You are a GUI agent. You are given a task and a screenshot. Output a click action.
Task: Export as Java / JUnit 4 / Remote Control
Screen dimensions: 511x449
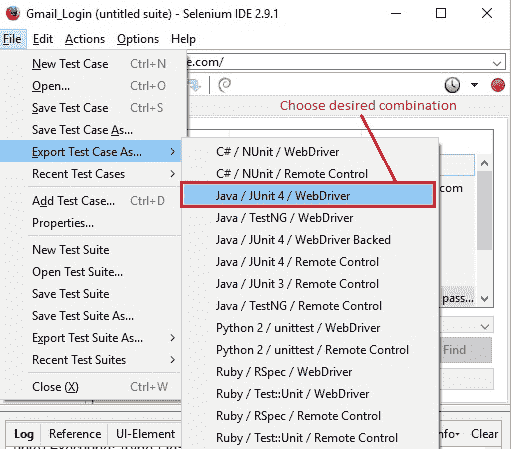click(310, 262)
